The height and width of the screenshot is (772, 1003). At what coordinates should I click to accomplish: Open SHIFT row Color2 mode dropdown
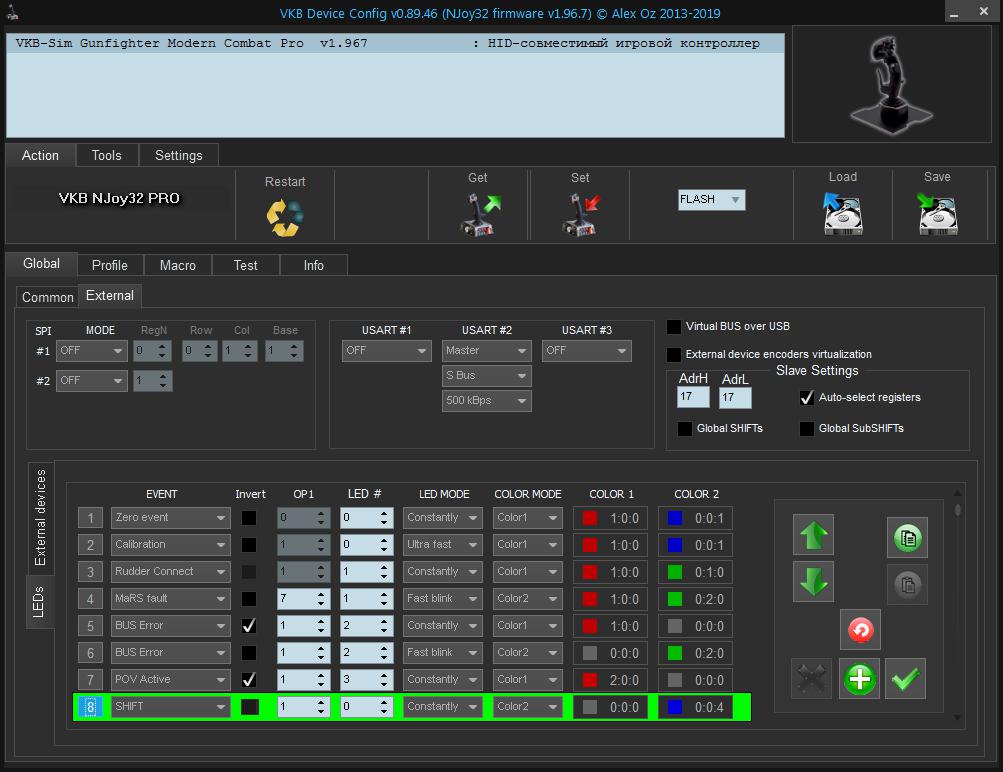click(527, 707)
